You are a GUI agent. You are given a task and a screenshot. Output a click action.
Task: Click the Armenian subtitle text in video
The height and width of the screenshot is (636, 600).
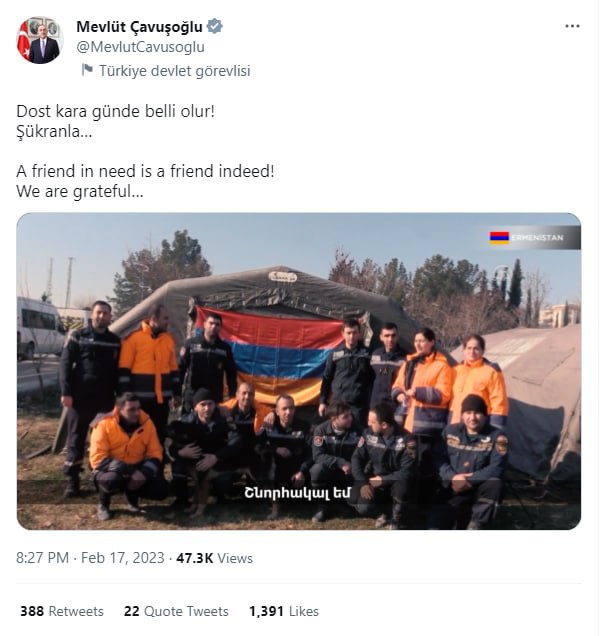(x=297, y=493)
